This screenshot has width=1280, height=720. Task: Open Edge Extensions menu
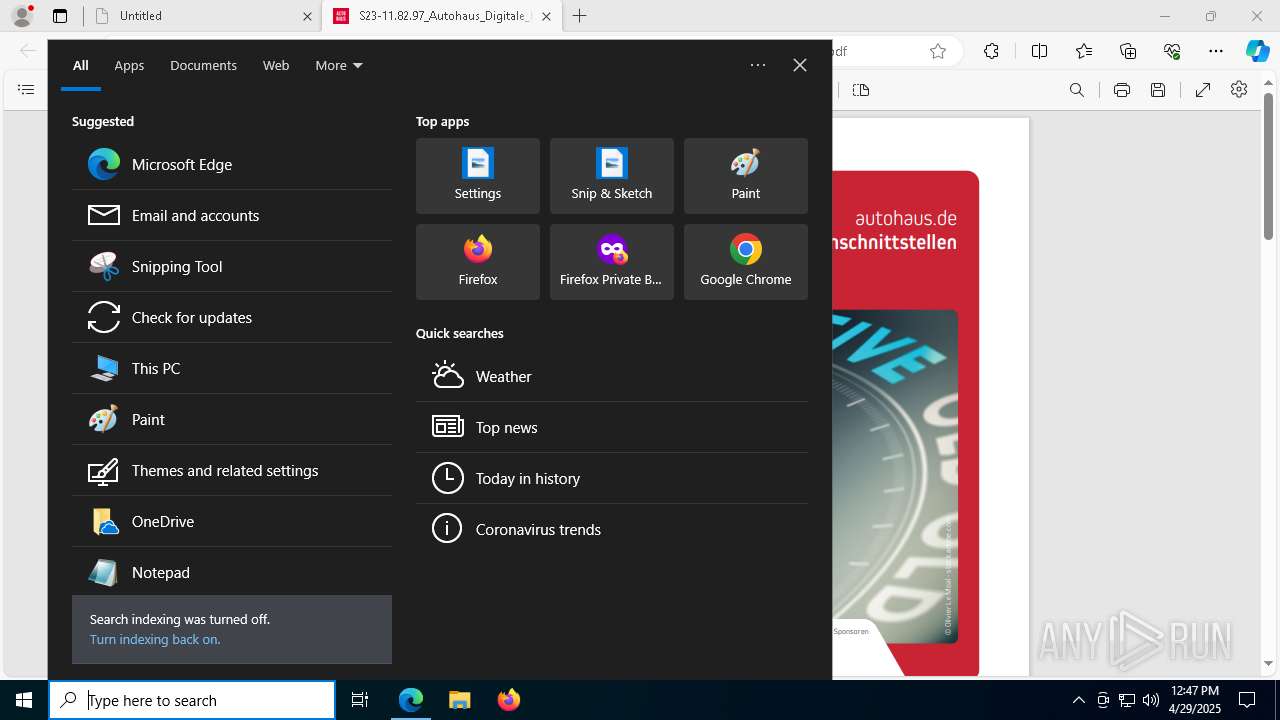pos(991,51)
